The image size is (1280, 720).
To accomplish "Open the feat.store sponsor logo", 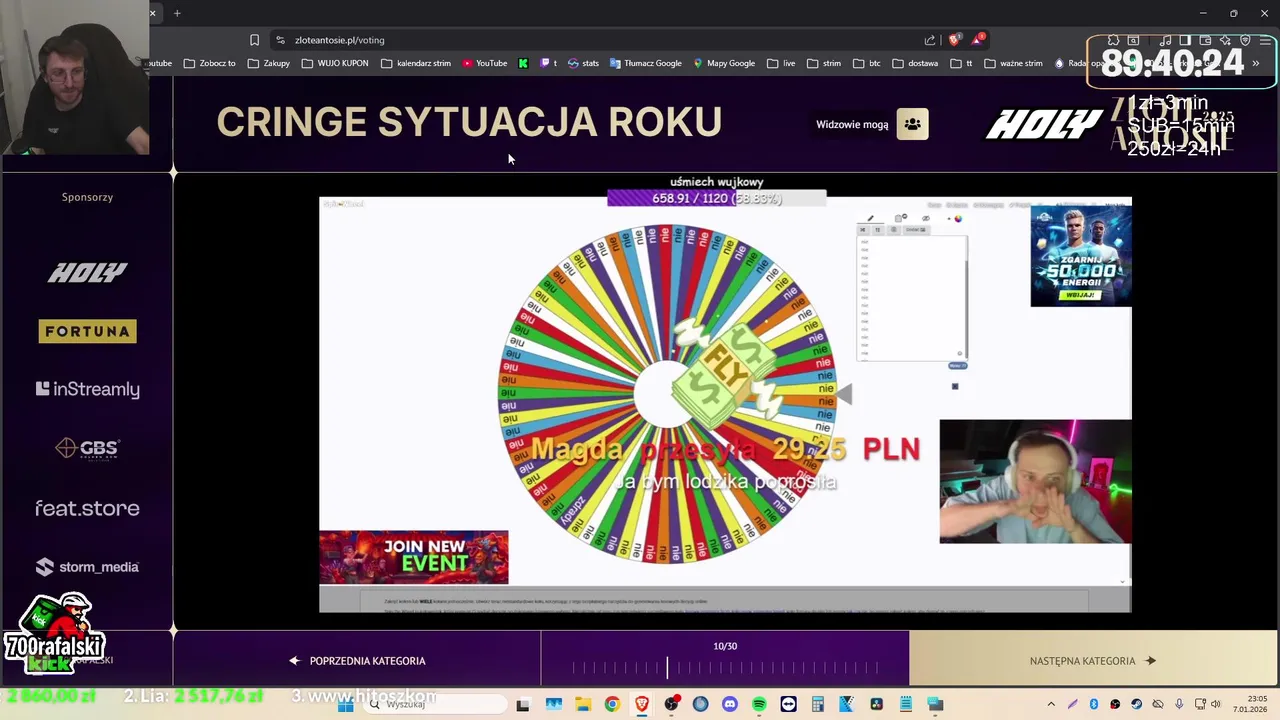I will (x=88, y=508).
